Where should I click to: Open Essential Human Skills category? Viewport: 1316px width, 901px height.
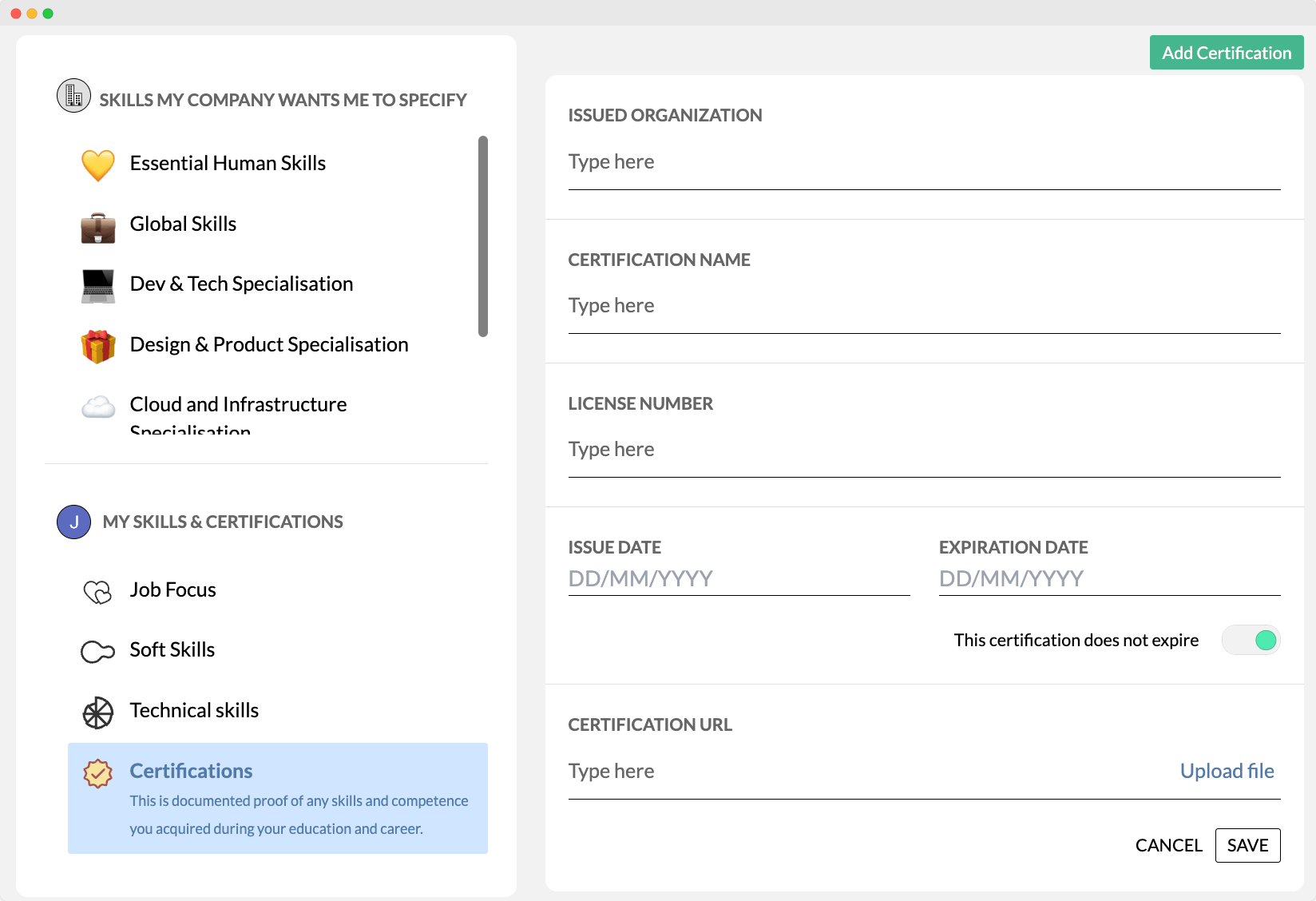pyautogui.click(x=228, y=163)
